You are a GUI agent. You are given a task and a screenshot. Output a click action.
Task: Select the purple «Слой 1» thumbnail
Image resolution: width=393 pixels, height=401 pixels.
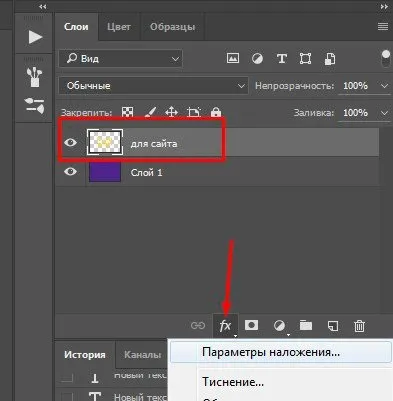[x=105, y=172]
